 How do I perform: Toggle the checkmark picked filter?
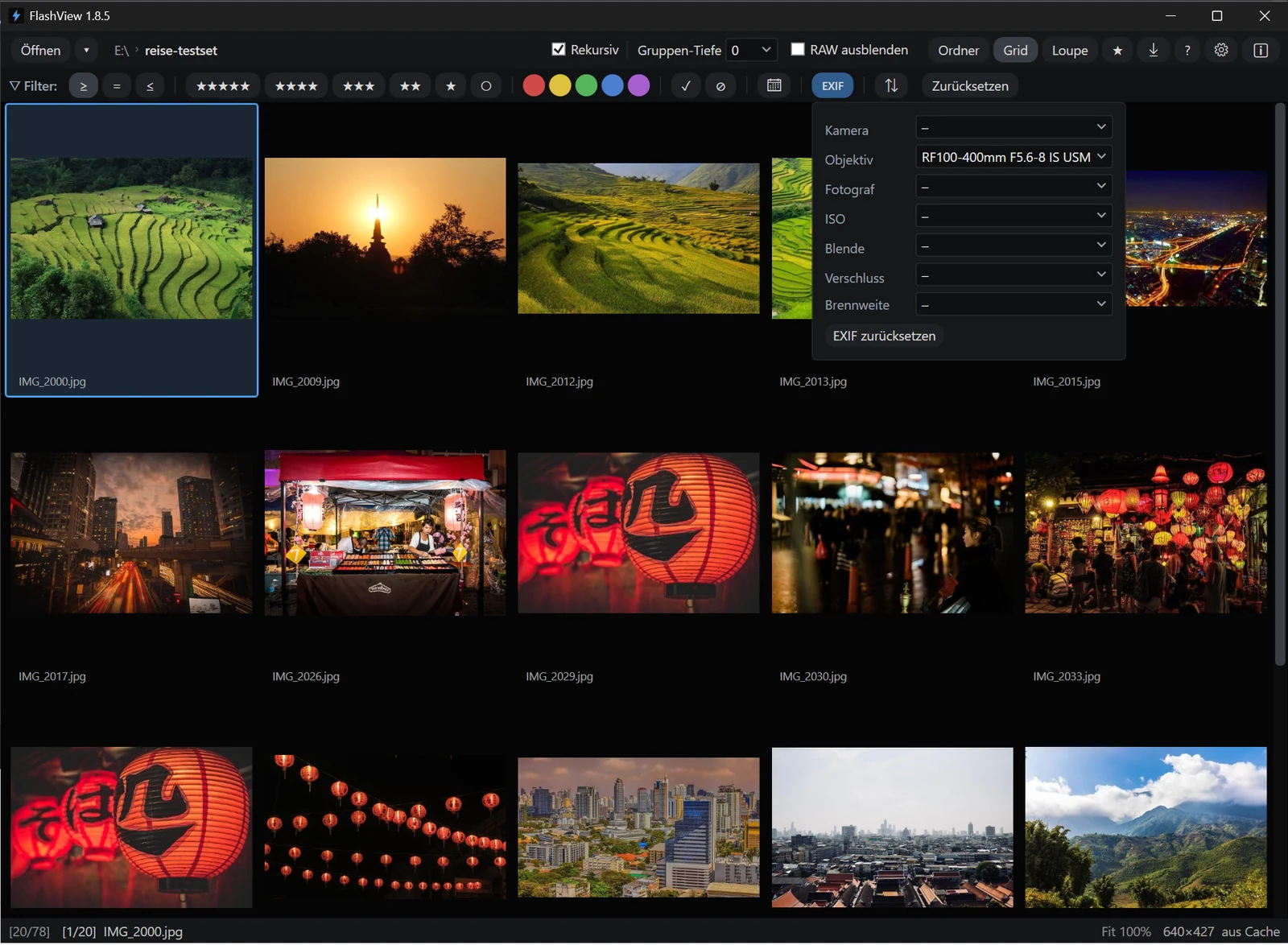[686, 86]
